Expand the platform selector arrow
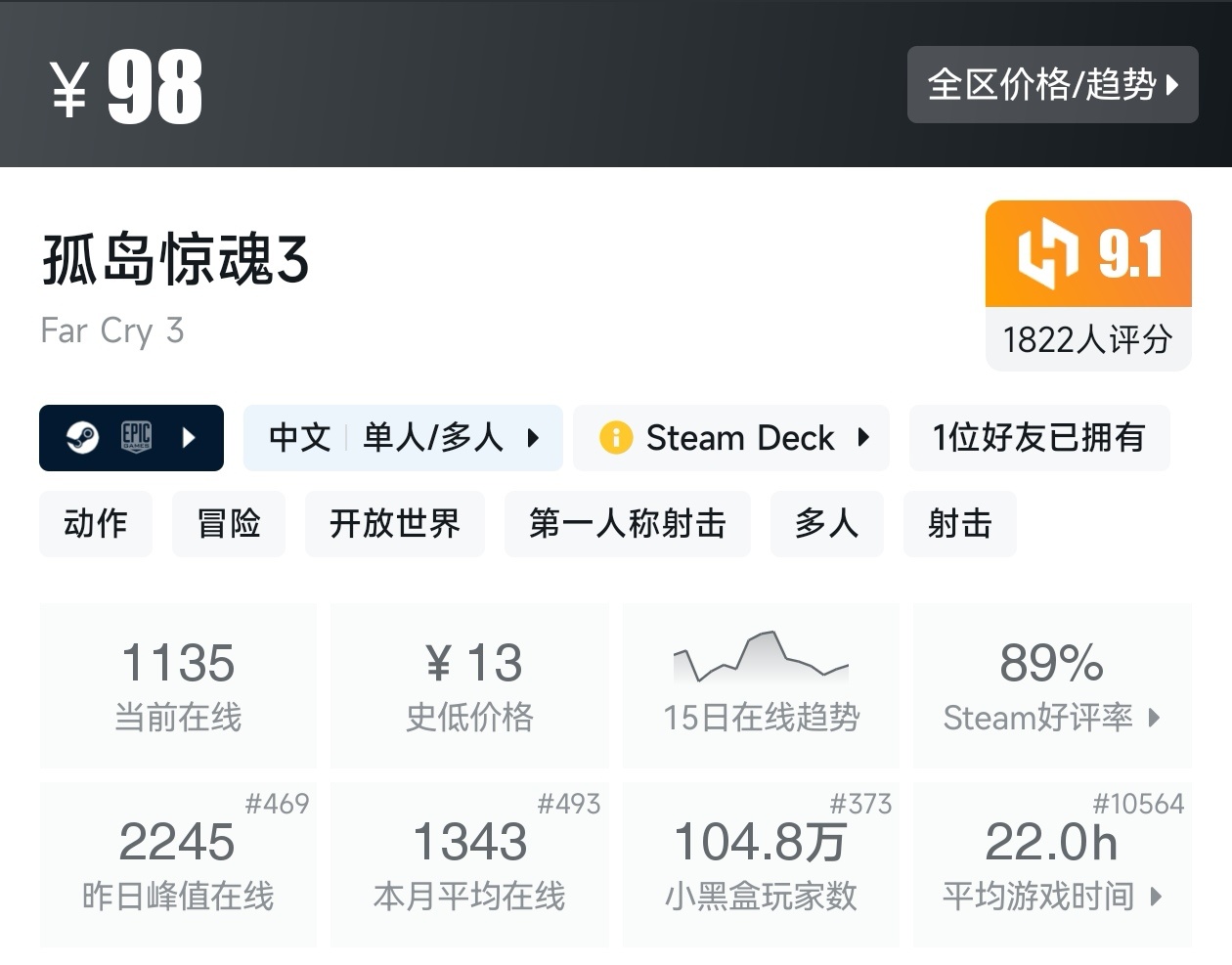Viewport: 1232px width, 965px height. (190, 437)
